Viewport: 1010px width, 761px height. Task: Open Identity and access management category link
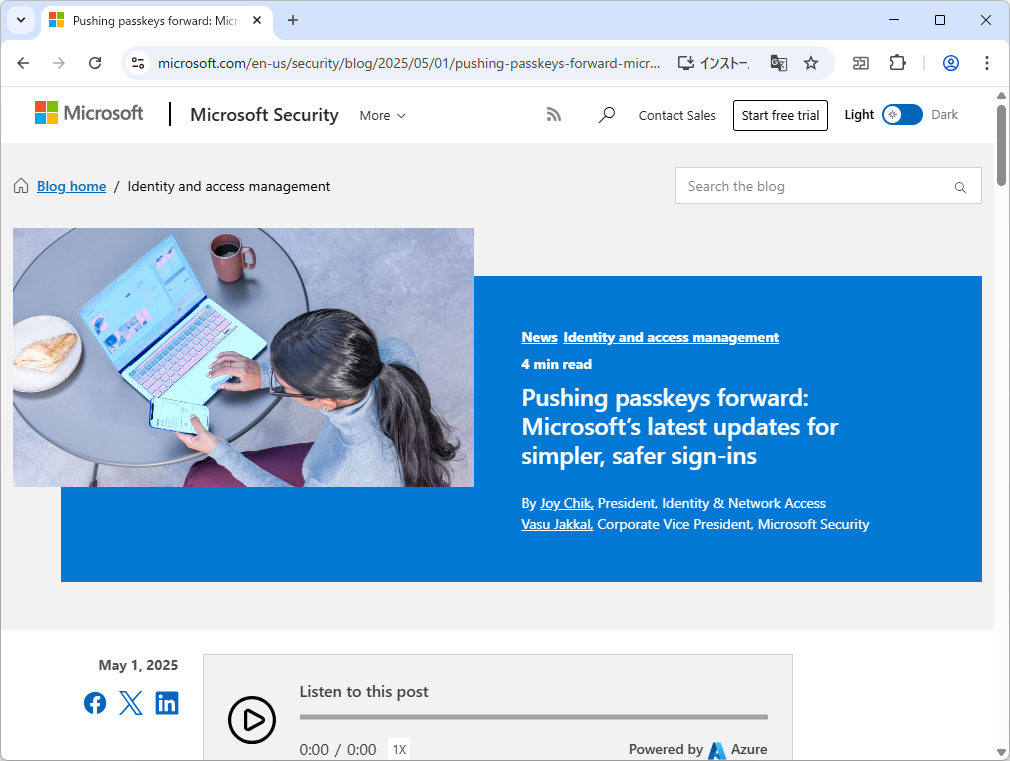[x=671, y=337]
